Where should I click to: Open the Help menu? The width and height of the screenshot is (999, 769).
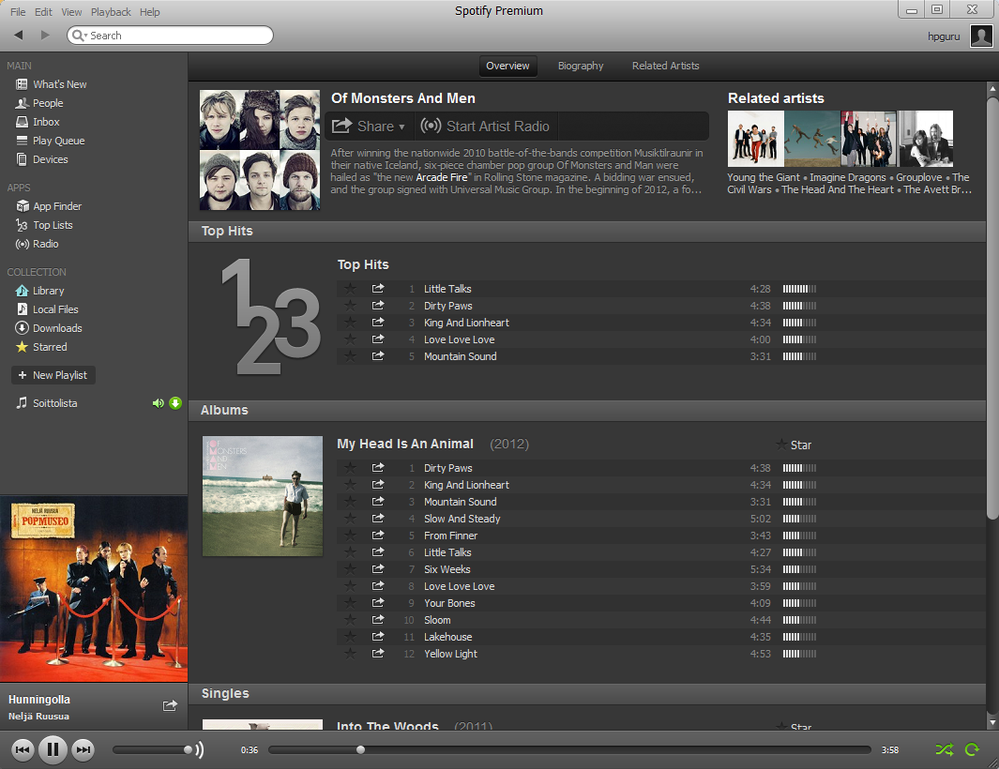point(150,12)
